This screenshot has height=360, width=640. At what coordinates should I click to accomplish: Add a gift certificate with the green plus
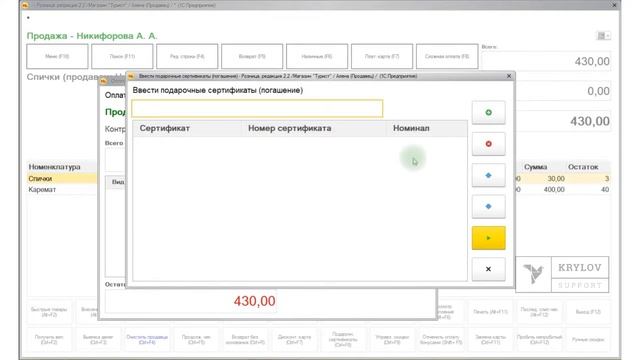pos(489,112)
